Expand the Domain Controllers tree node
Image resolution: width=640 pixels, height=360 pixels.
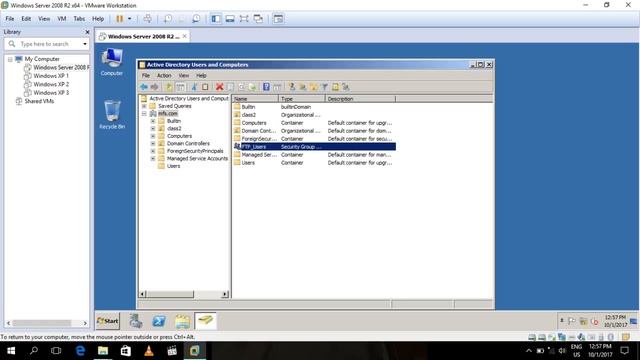pos(153,144)
